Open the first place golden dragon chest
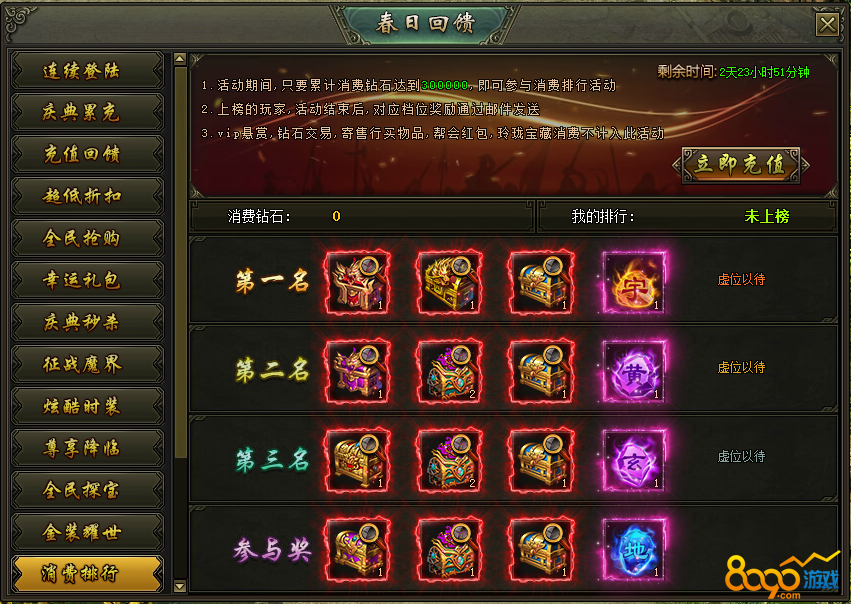This screenshot has height=604, width=851. tap(449, 282)
